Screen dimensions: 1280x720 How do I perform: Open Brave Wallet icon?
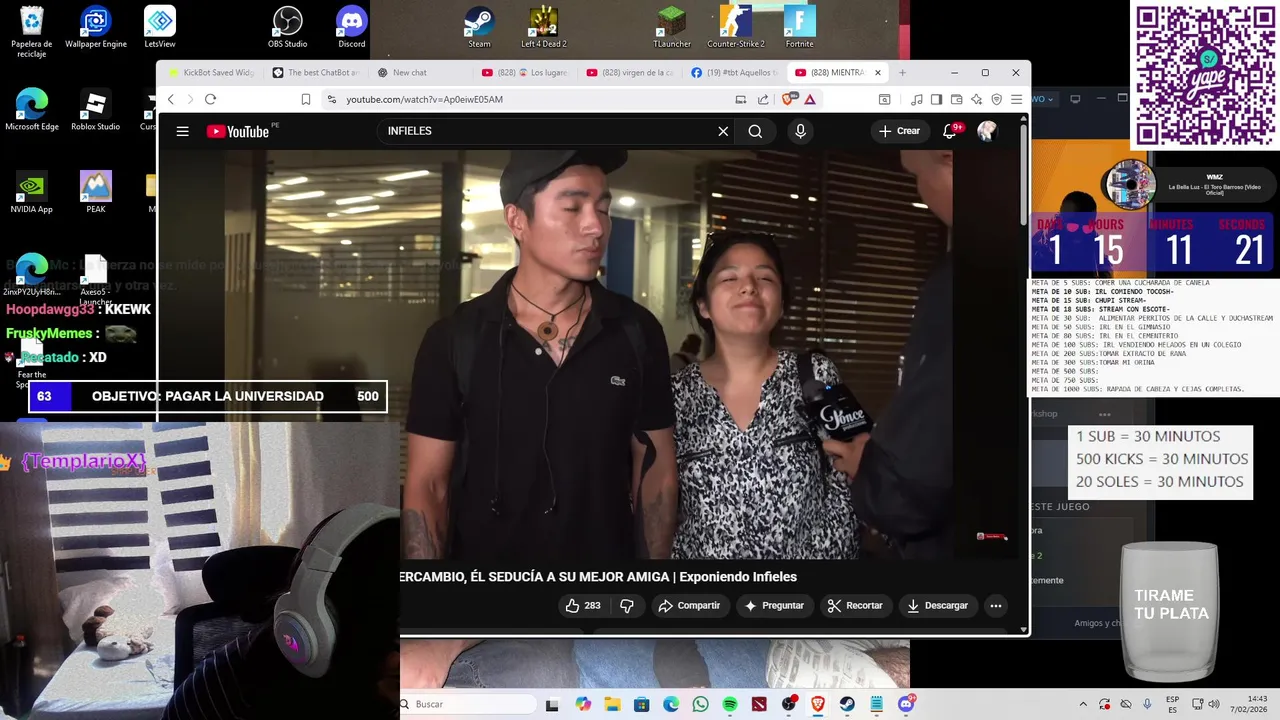click(956, 99)
